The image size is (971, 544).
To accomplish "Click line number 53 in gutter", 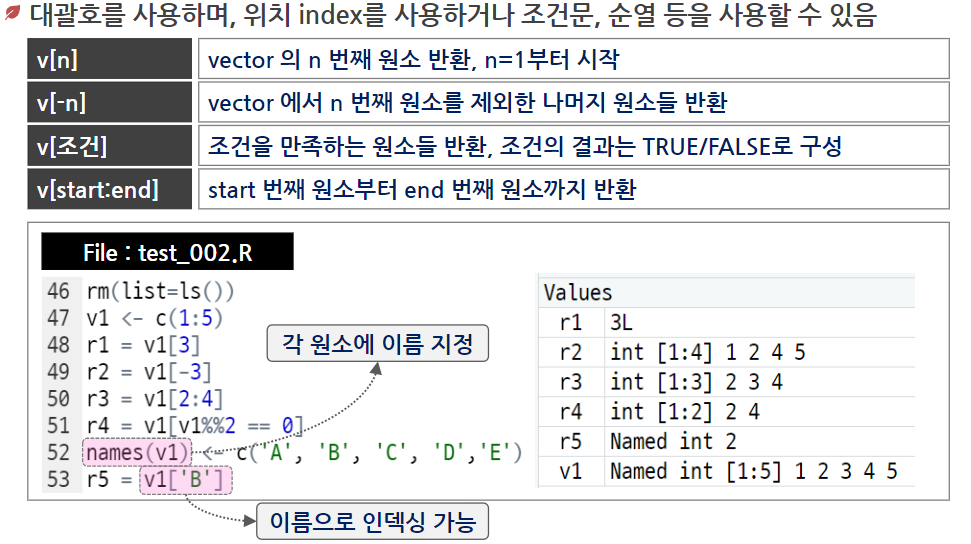I will tap(59, 479).
